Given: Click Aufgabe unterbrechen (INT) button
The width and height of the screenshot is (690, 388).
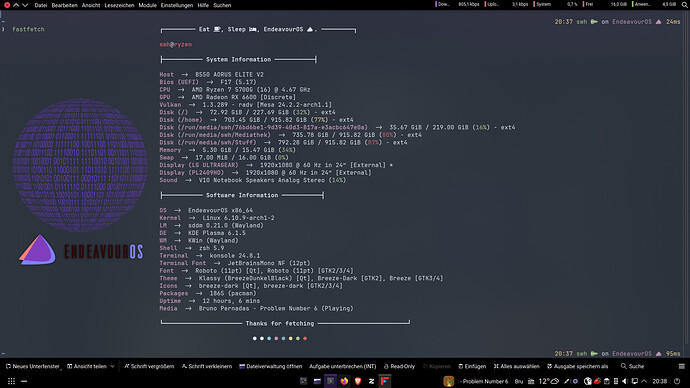Looking at the screenshot, I should pos(342,366).
